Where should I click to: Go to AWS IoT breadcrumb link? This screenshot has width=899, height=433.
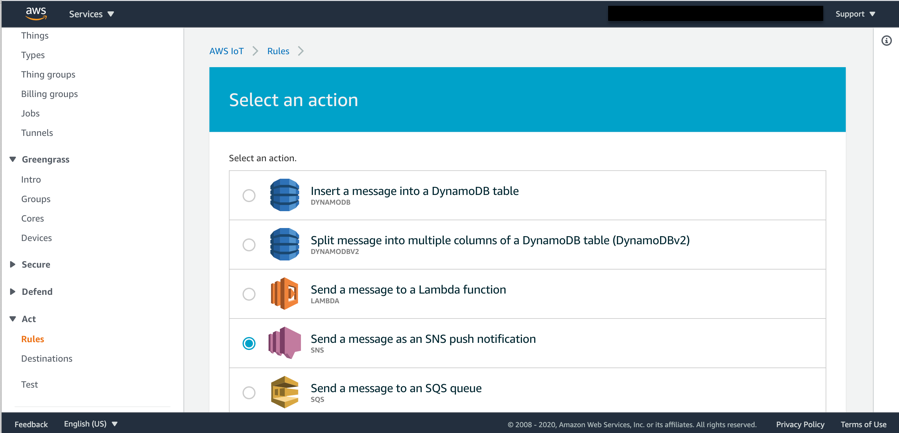pos(226,51)
